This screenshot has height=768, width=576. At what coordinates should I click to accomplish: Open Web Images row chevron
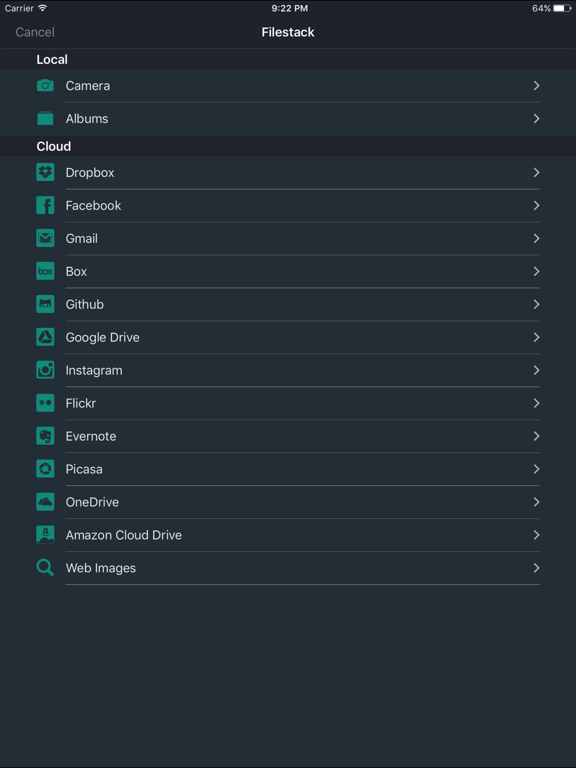pyautogui.click(x=536, y=568)
